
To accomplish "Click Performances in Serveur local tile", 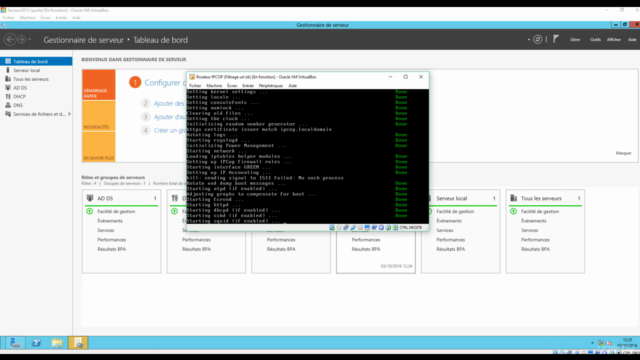I will pyautogui.click(x=451, y=240).
